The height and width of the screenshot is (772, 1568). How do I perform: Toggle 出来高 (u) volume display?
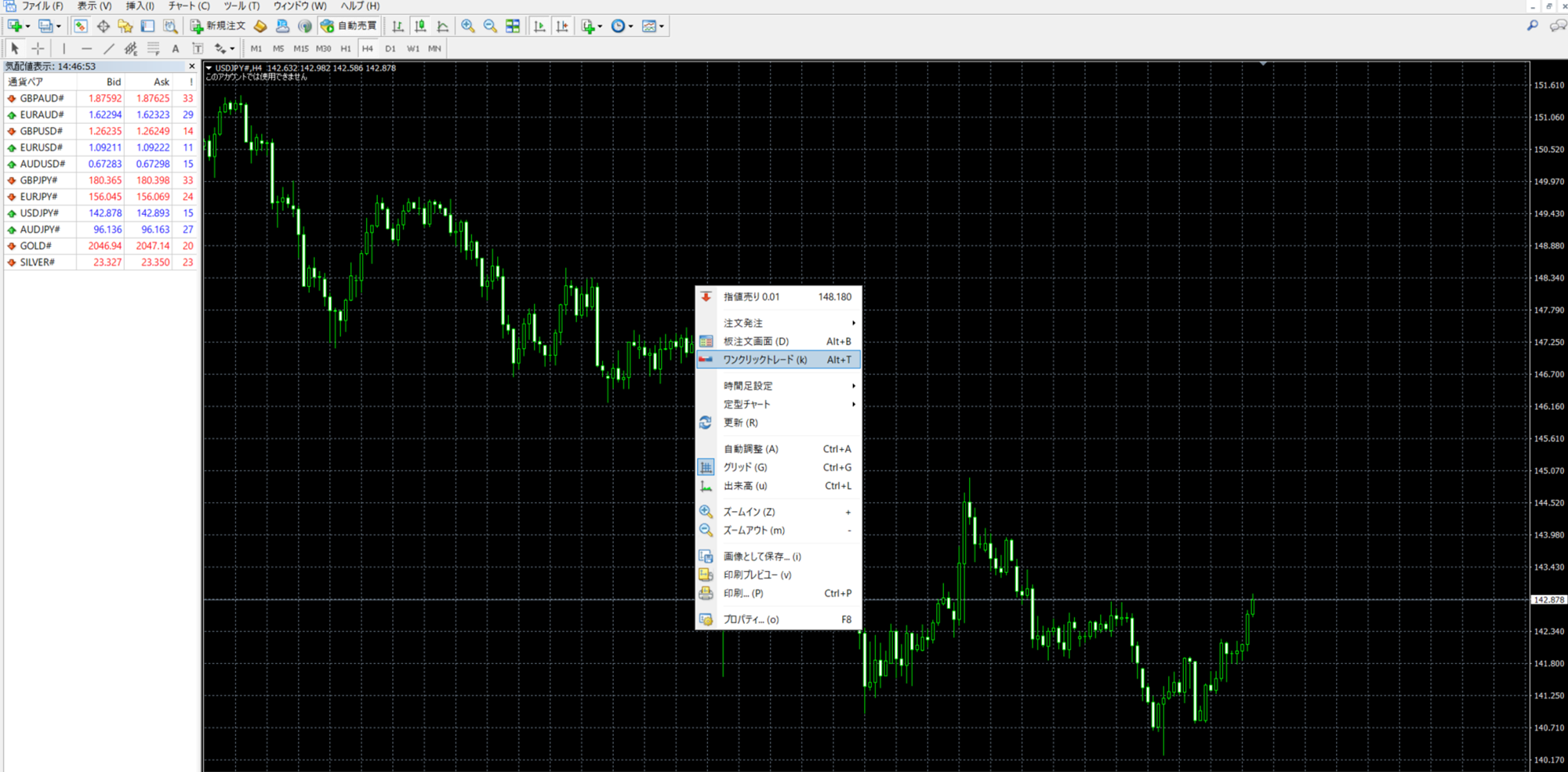(745, 486)
